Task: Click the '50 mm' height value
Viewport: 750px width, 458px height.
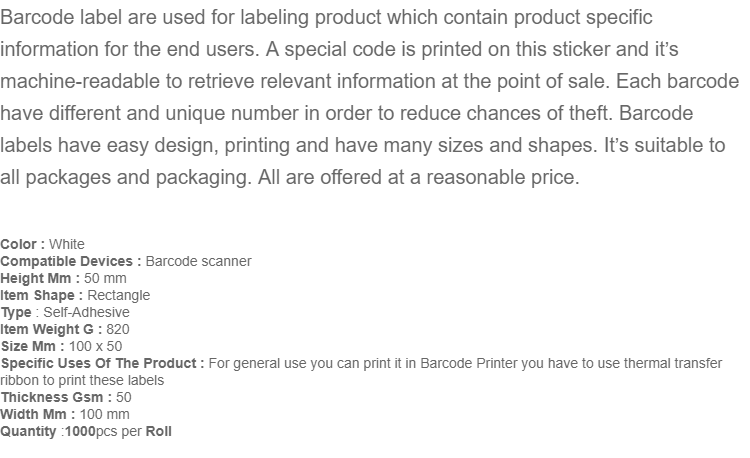Action: tap(105, 278)
